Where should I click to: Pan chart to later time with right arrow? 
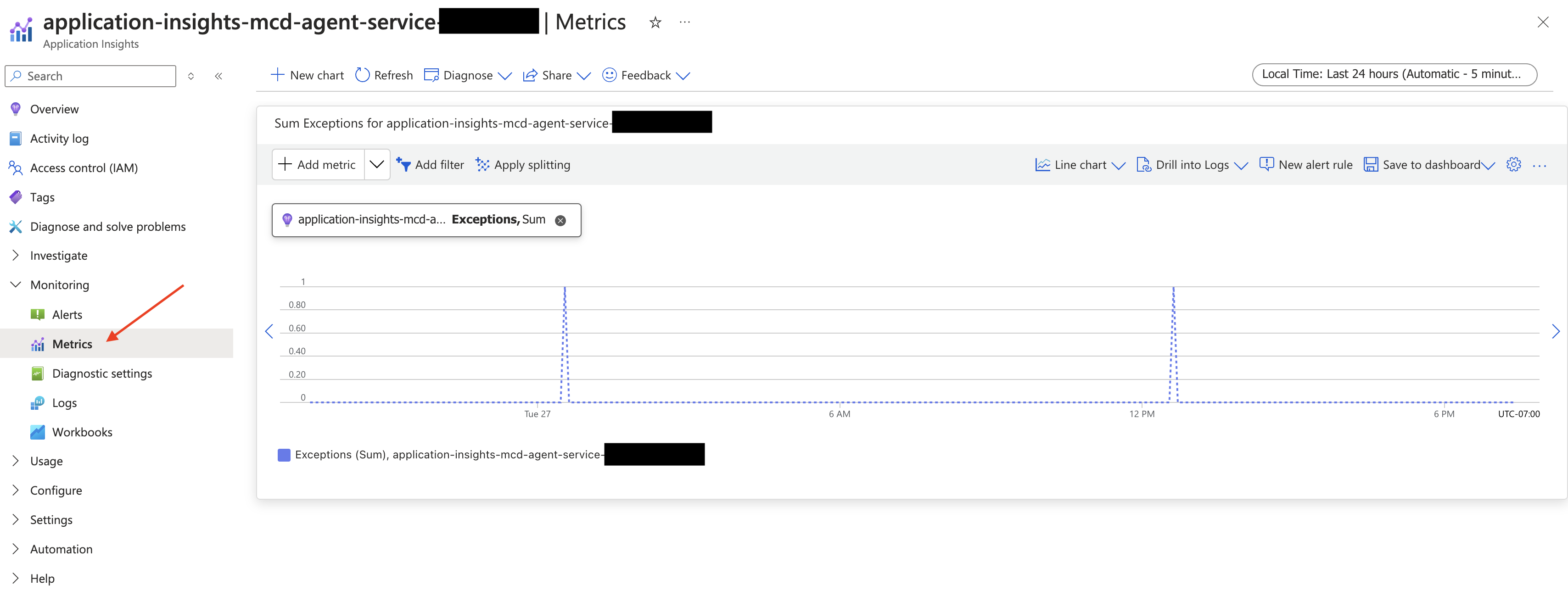[1555, 332]
